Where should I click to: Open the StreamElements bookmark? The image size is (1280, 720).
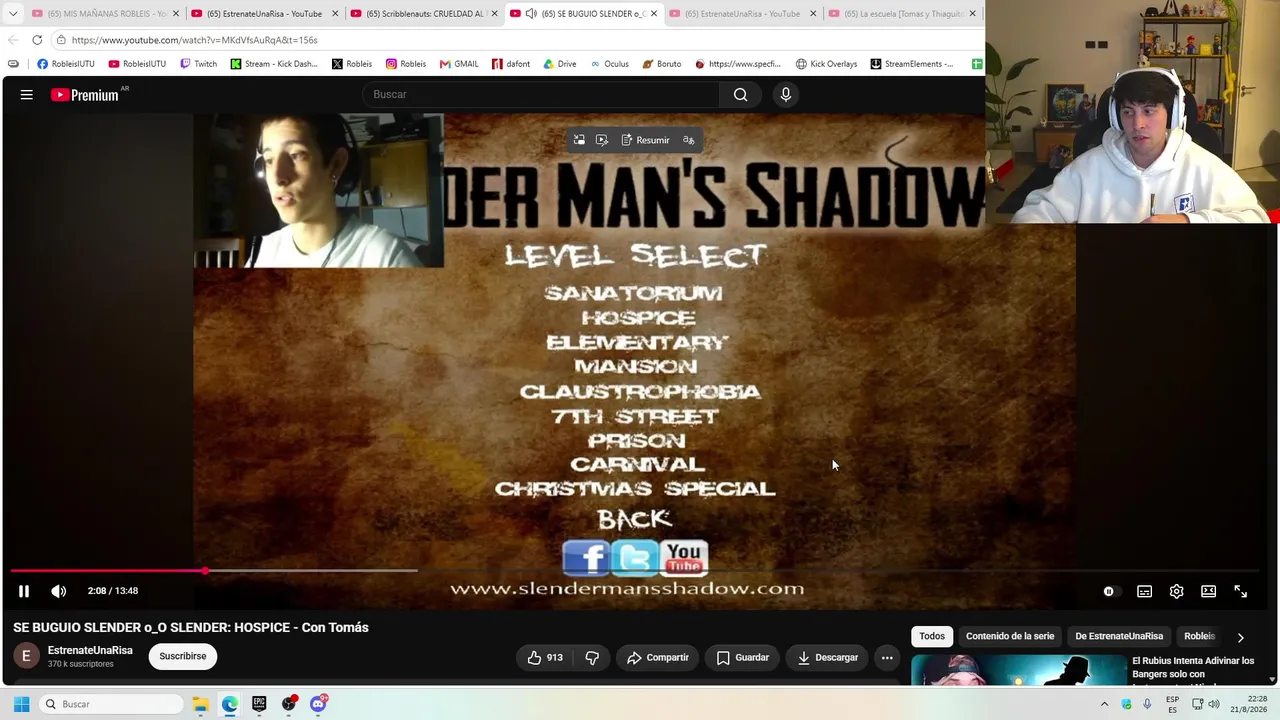(x=911, y=64)
